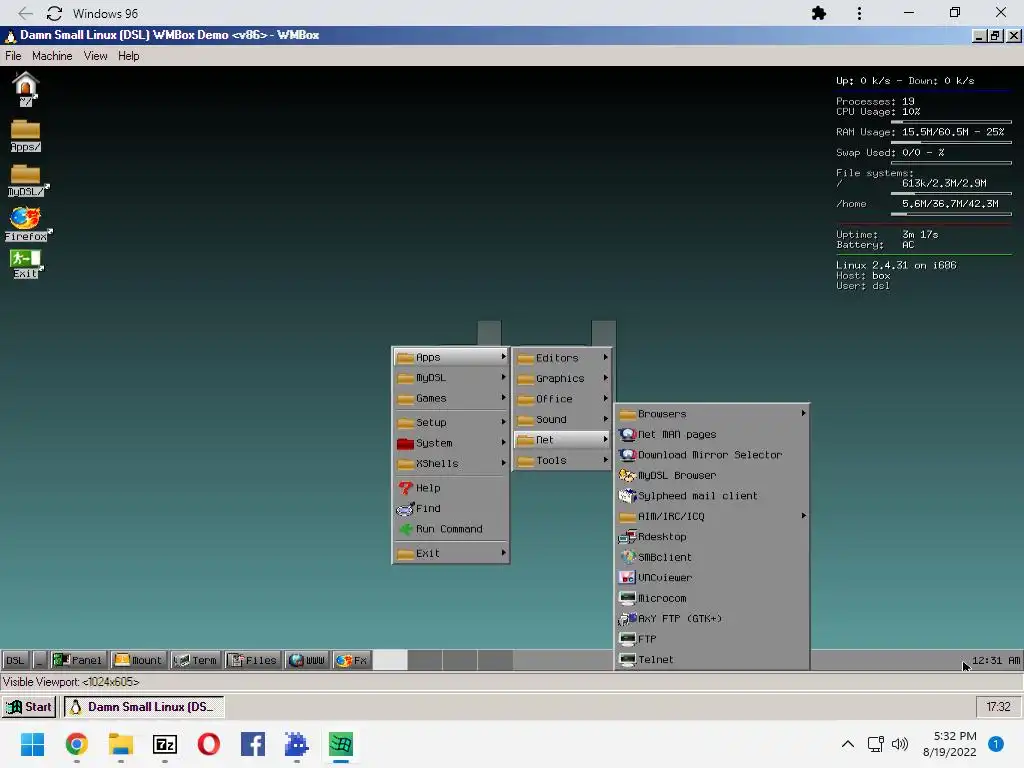Expand the Browsers submenu
1024x768 pixels.
712,414
